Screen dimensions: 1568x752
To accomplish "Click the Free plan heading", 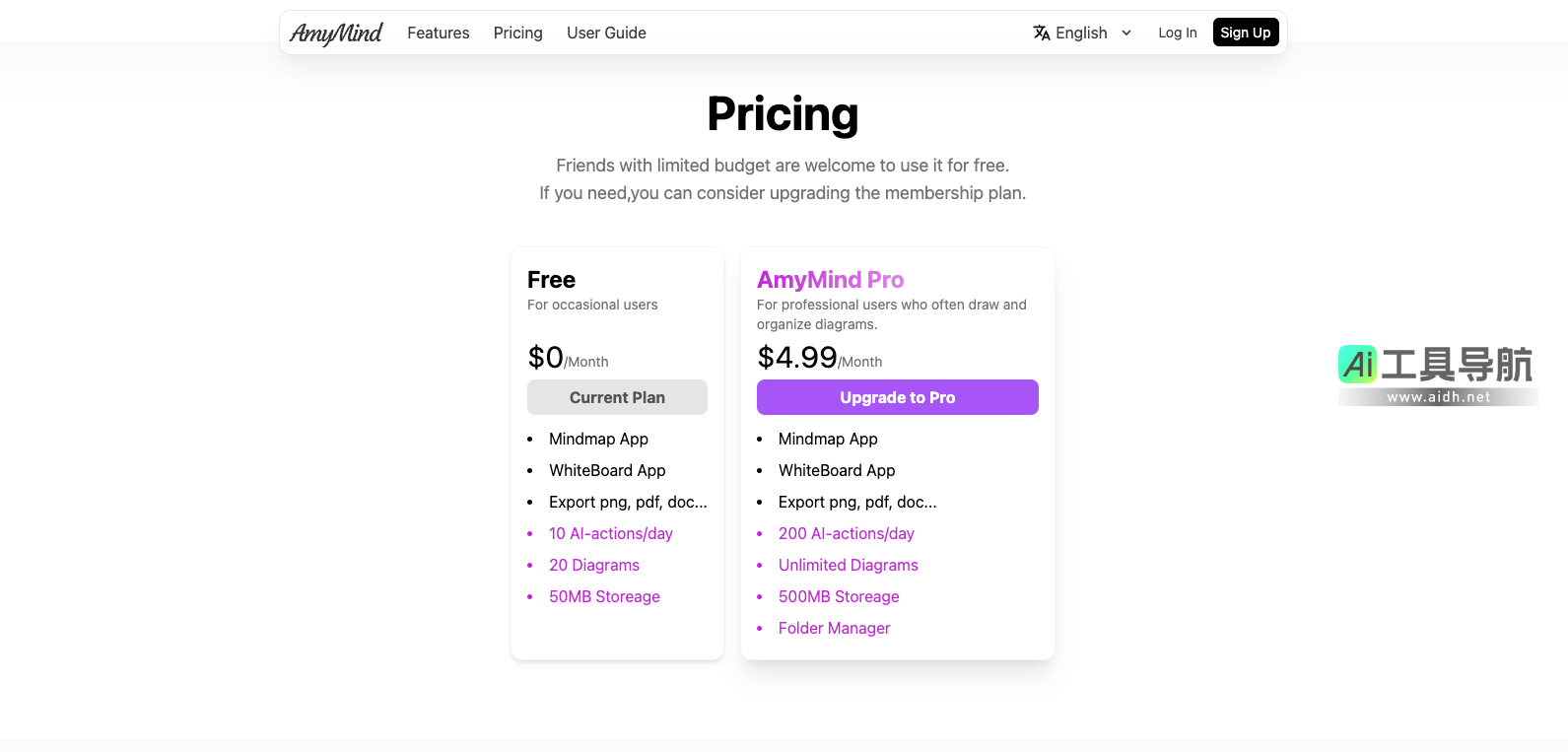I will tap(552, 280).
